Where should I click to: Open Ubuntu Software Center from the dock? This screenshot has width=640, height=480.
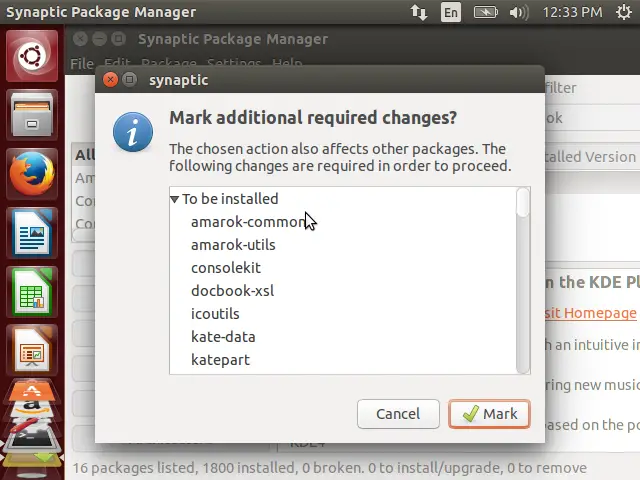tap(32, 390)
